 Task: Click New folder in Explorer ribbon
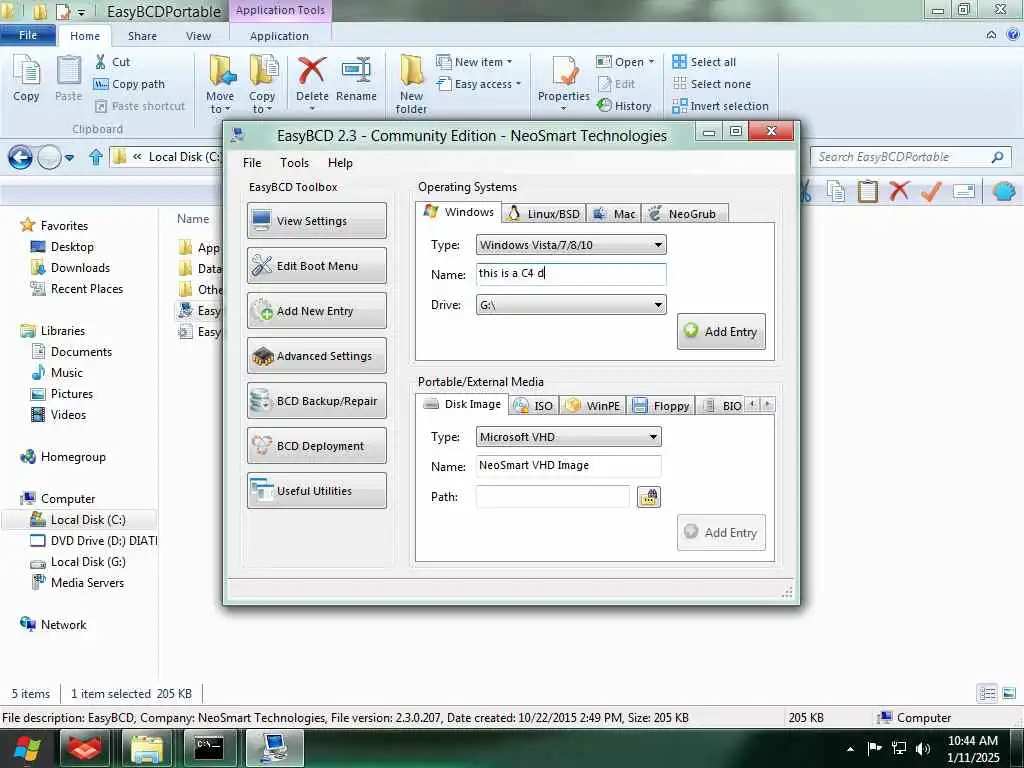coord(411,85)
